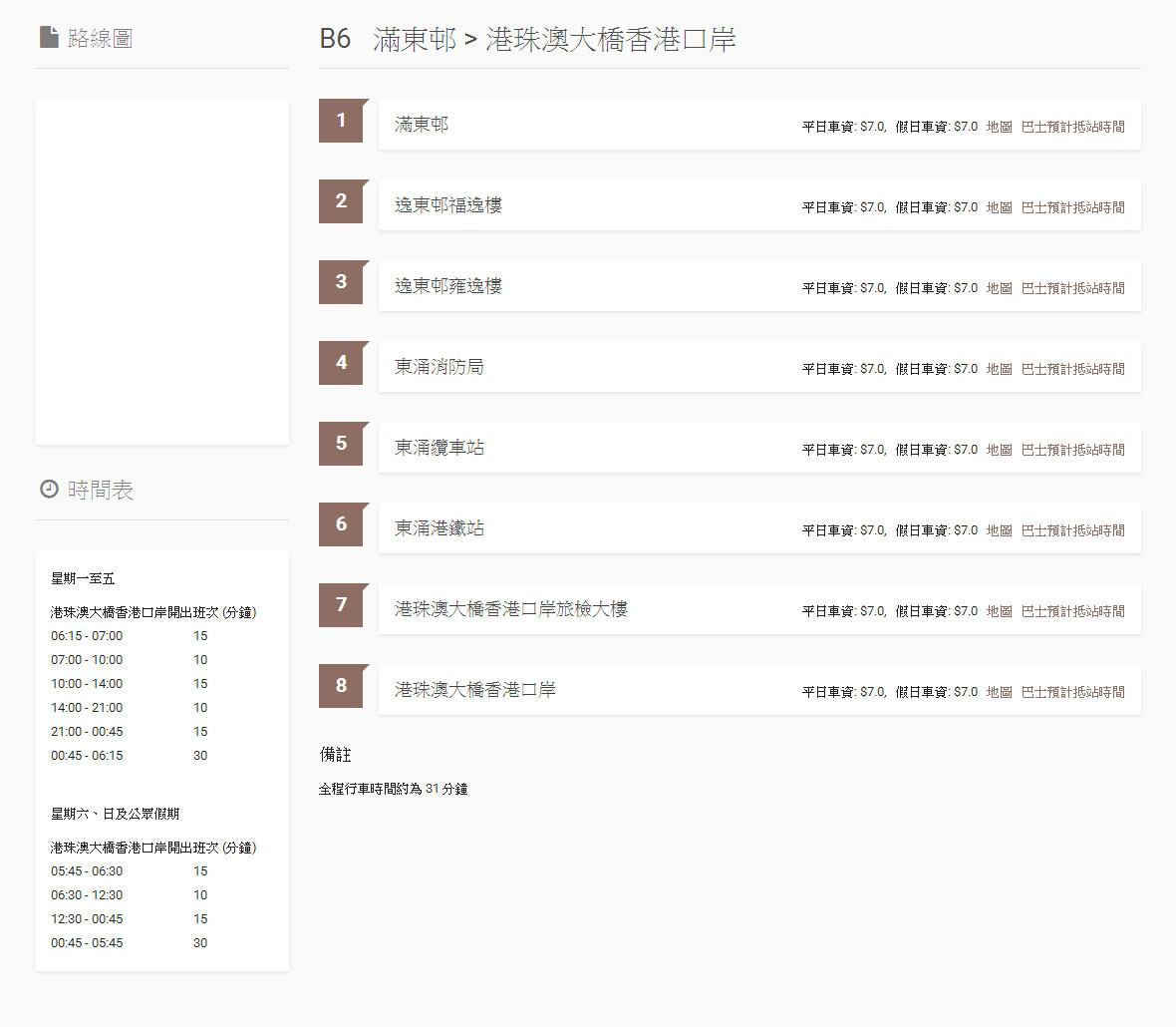1176x1027 pixels.
Task: Click the stop number 1 badge
Action: click(341, 121)
